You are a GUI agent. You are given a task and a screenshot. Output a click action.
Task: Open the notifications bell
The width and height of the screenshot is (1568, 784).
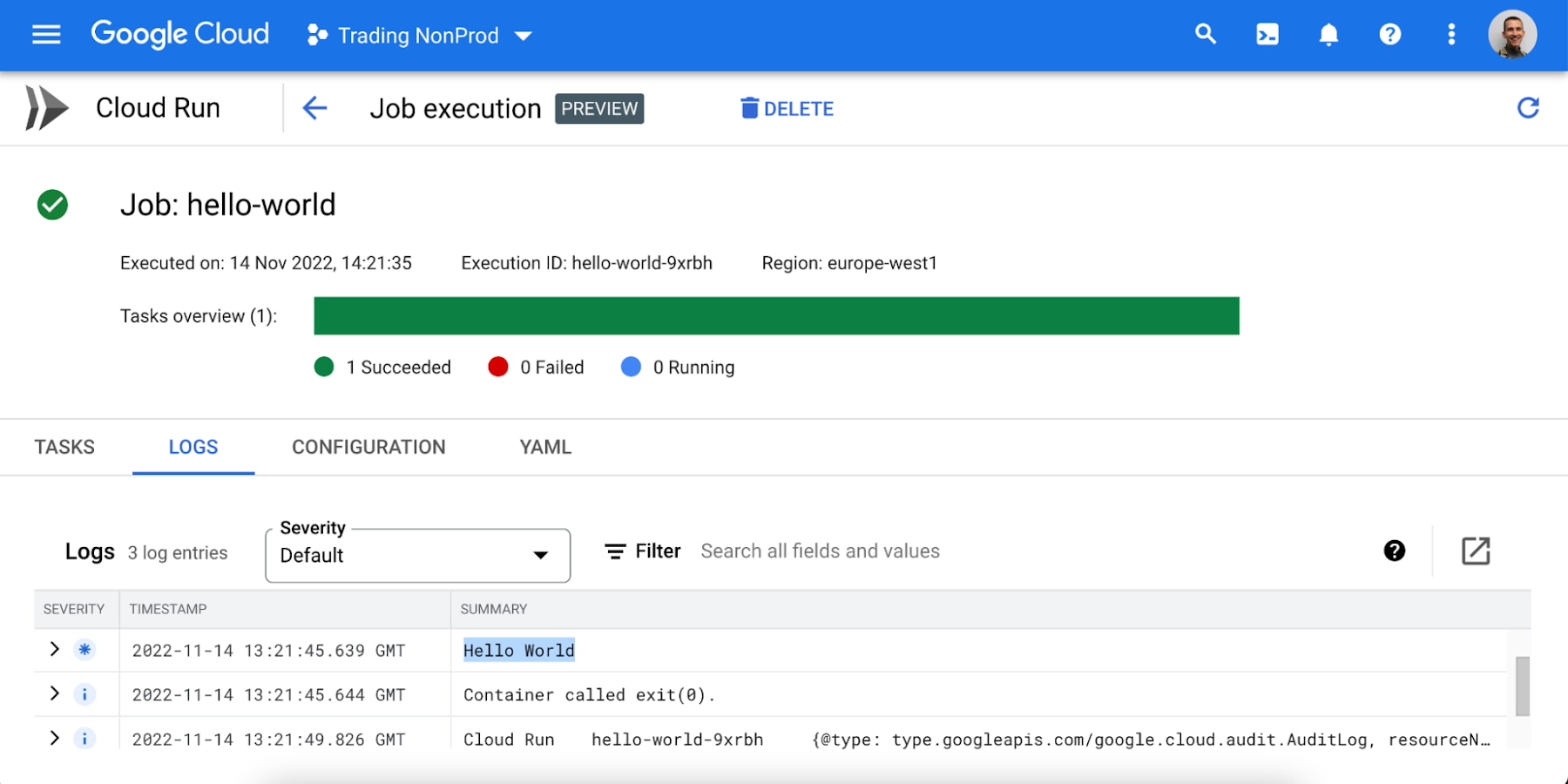point(1328,35)
